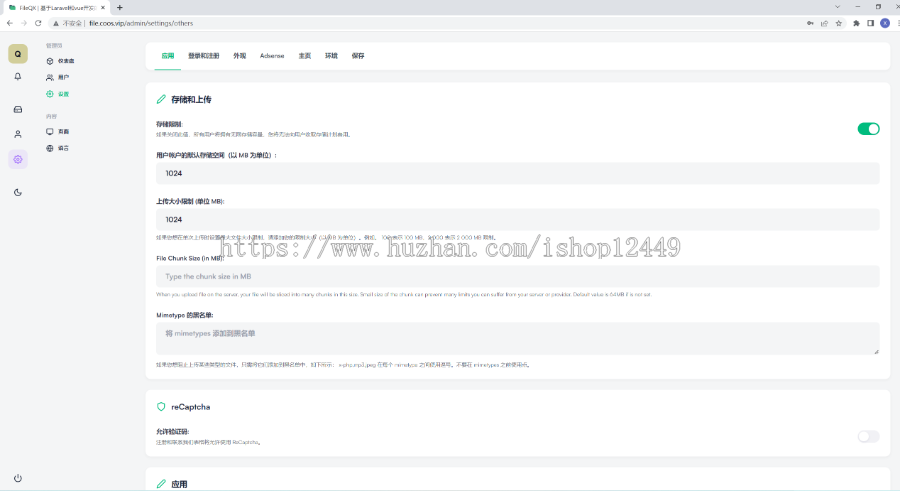Open browser extensions puzzle icon

coord(856,23)
